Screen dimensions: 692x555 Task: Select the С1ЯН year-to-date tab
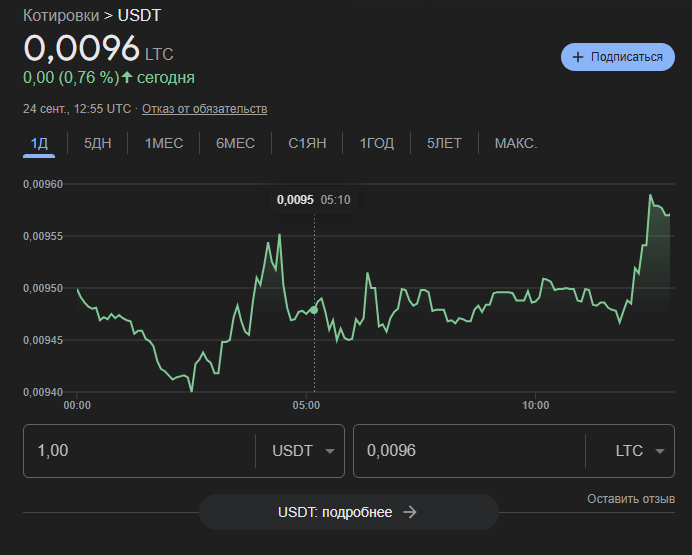(307, 143)
